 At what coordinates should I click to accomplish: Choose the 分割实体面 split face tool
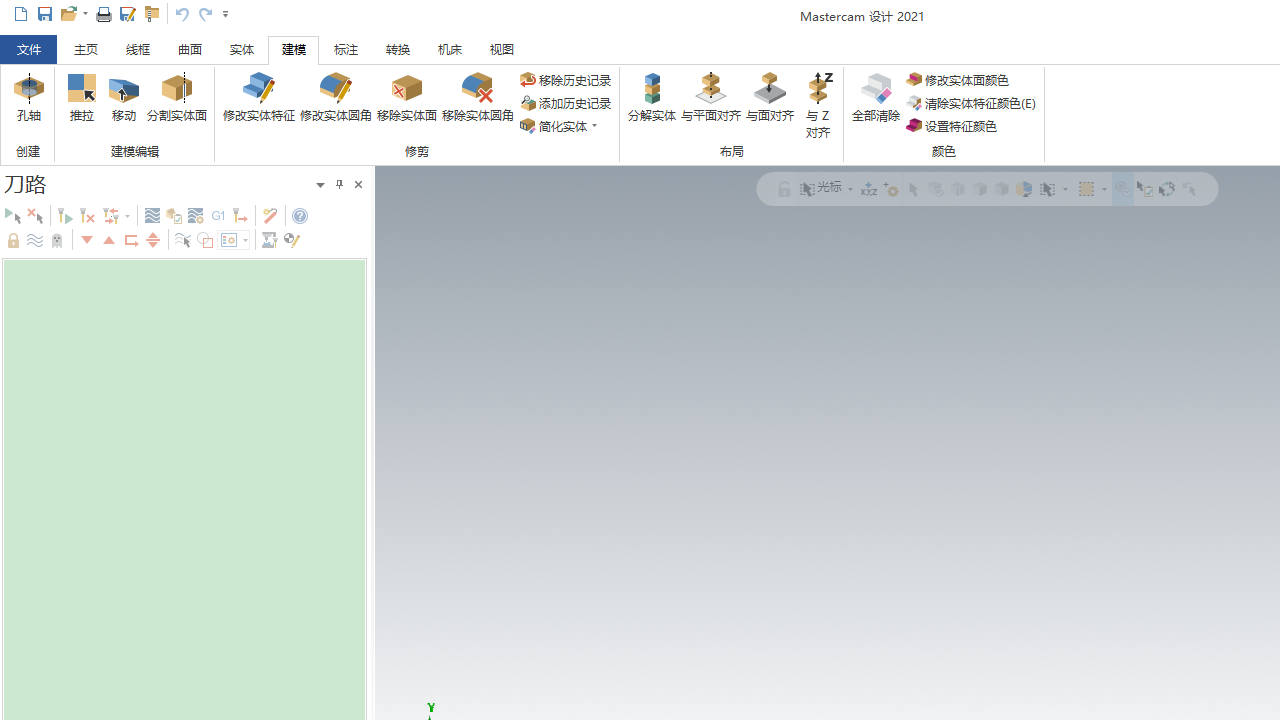tap(177, 98)
